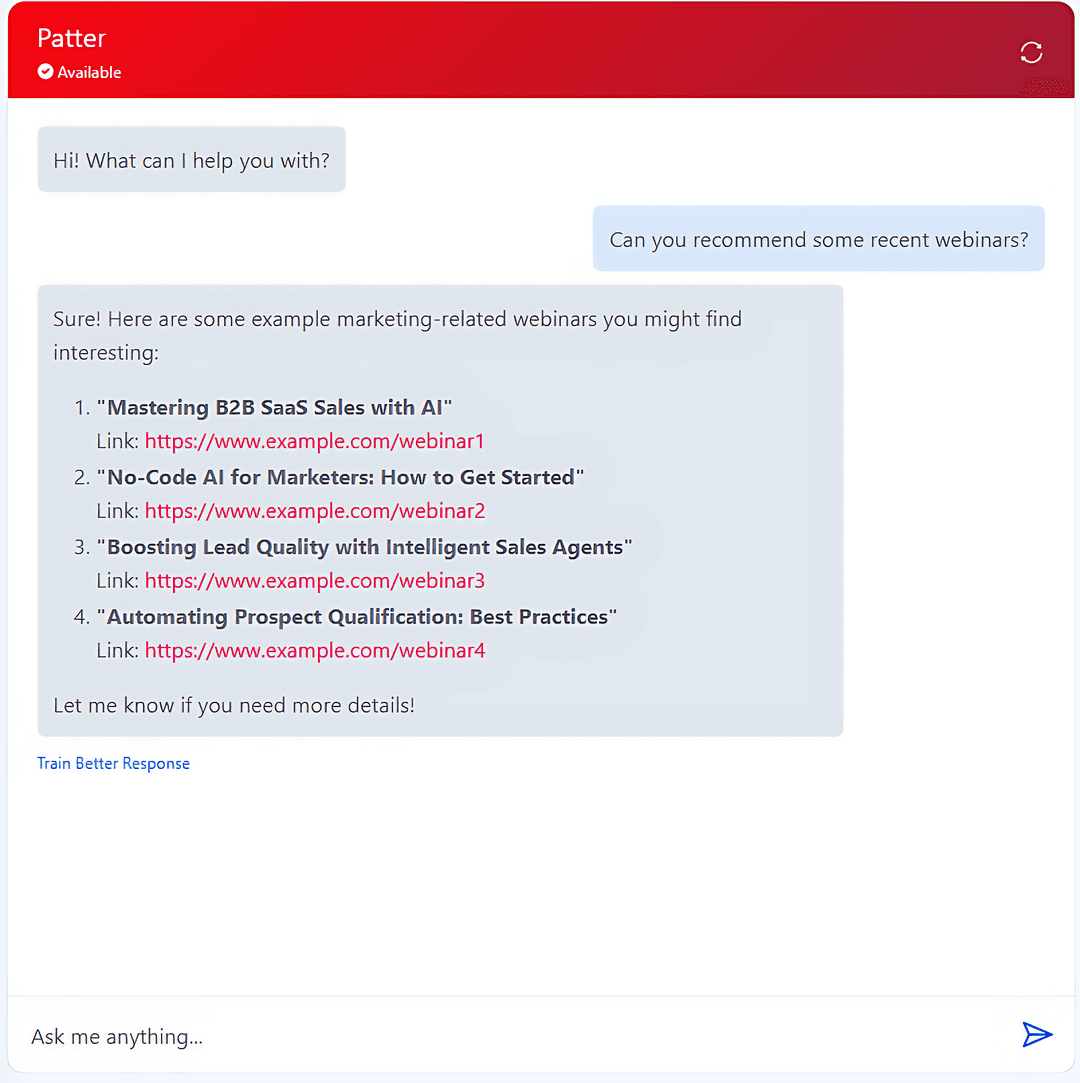Open the webinar1 link
Screen dimensions: 1080x1083
[x=314, y=440]
